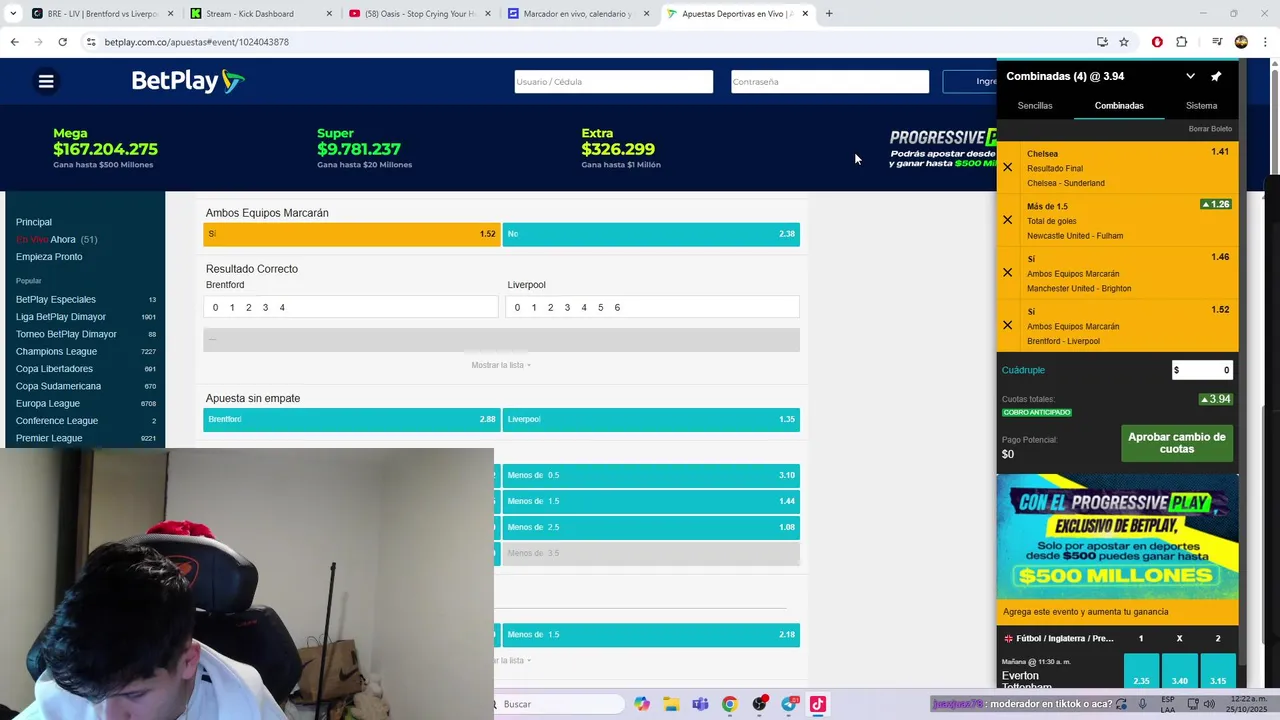Click the Usuario / Cédula field
The width and height of the screenshot is (1280, 720).
(x=614, y=82)
